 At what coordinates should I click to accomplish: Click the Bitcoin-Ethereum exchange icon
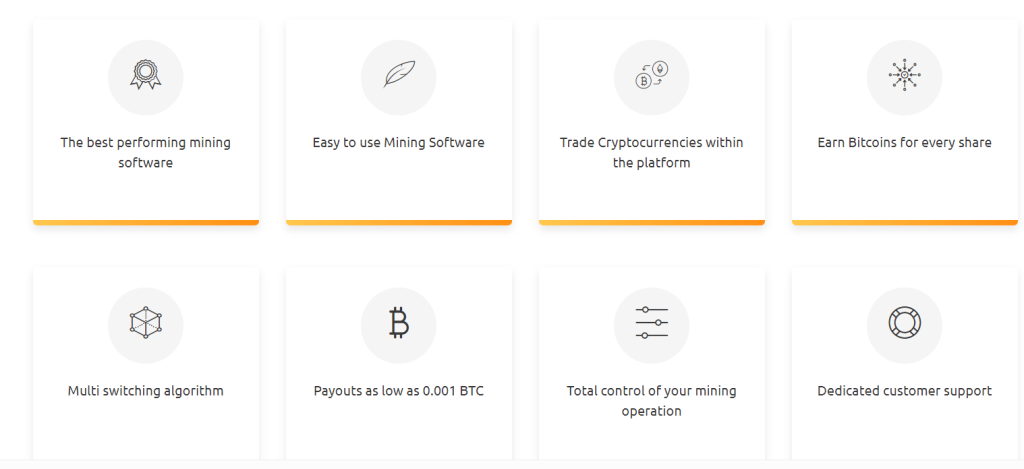652,75
